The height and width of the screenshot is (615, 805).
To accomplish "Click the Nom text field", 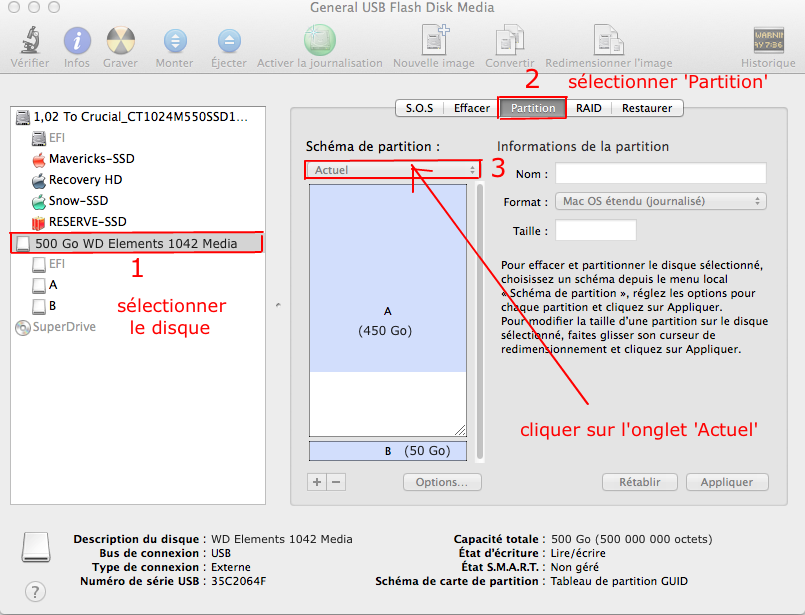I will tap(660, 174).
